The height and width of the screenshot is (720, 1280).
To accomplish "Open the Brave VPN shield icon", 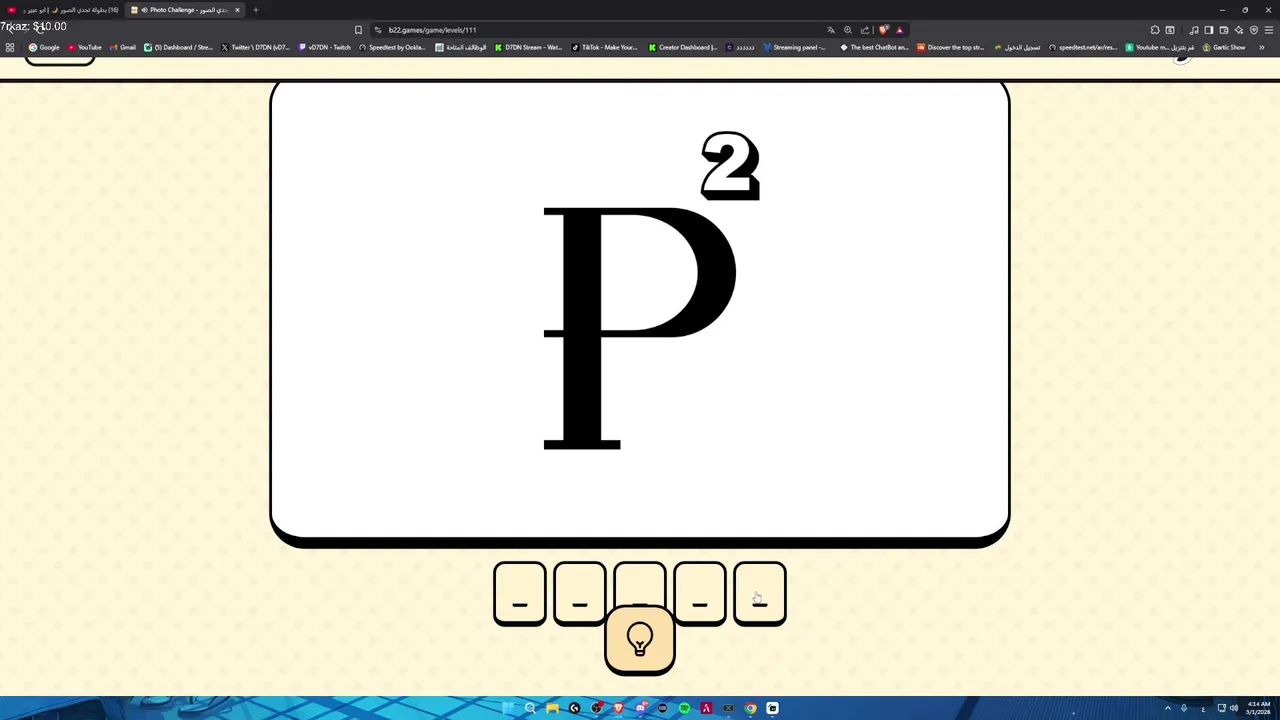I will 1254,30.
